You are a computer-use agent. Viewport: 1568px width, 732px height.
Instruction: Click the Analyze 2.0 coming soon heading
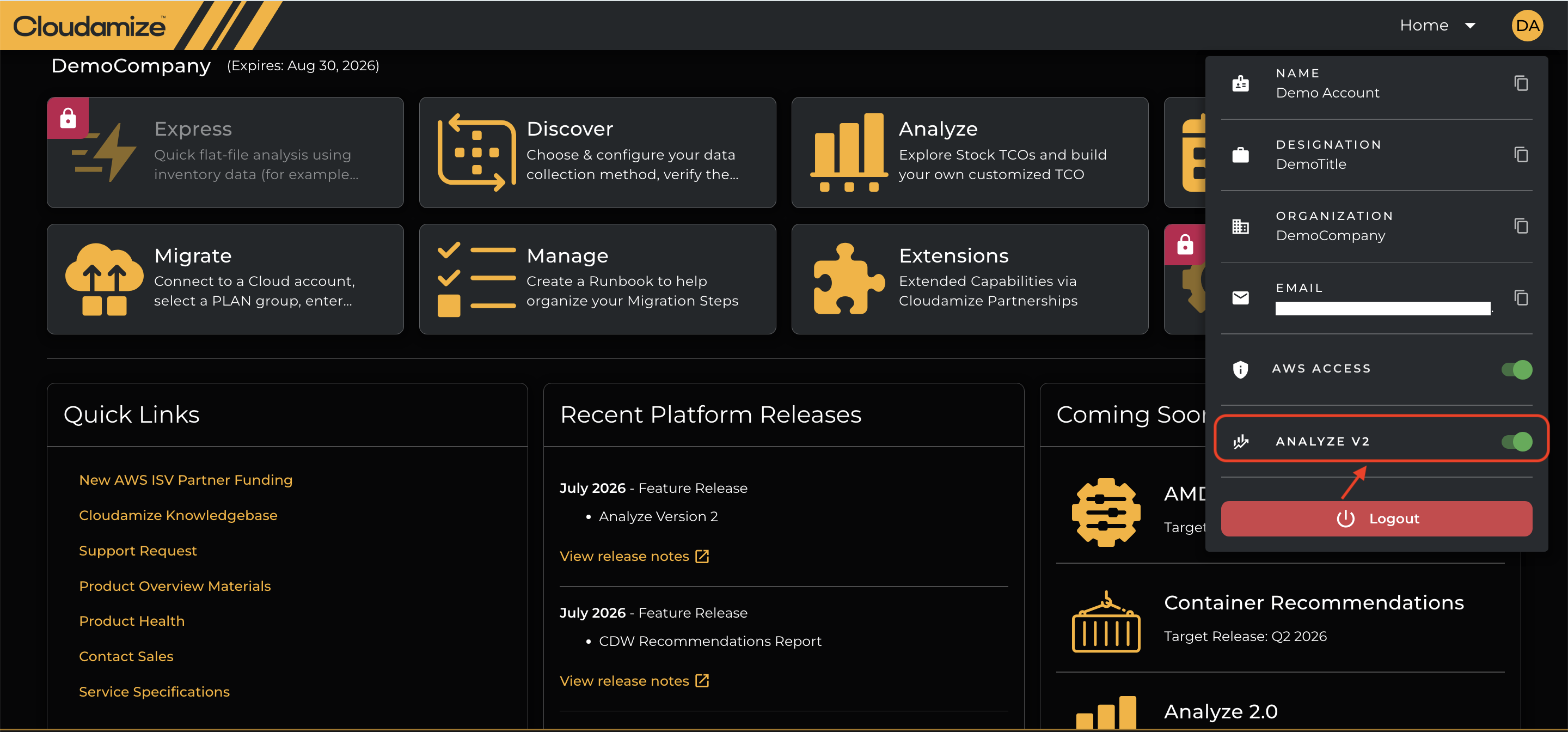1221,711
